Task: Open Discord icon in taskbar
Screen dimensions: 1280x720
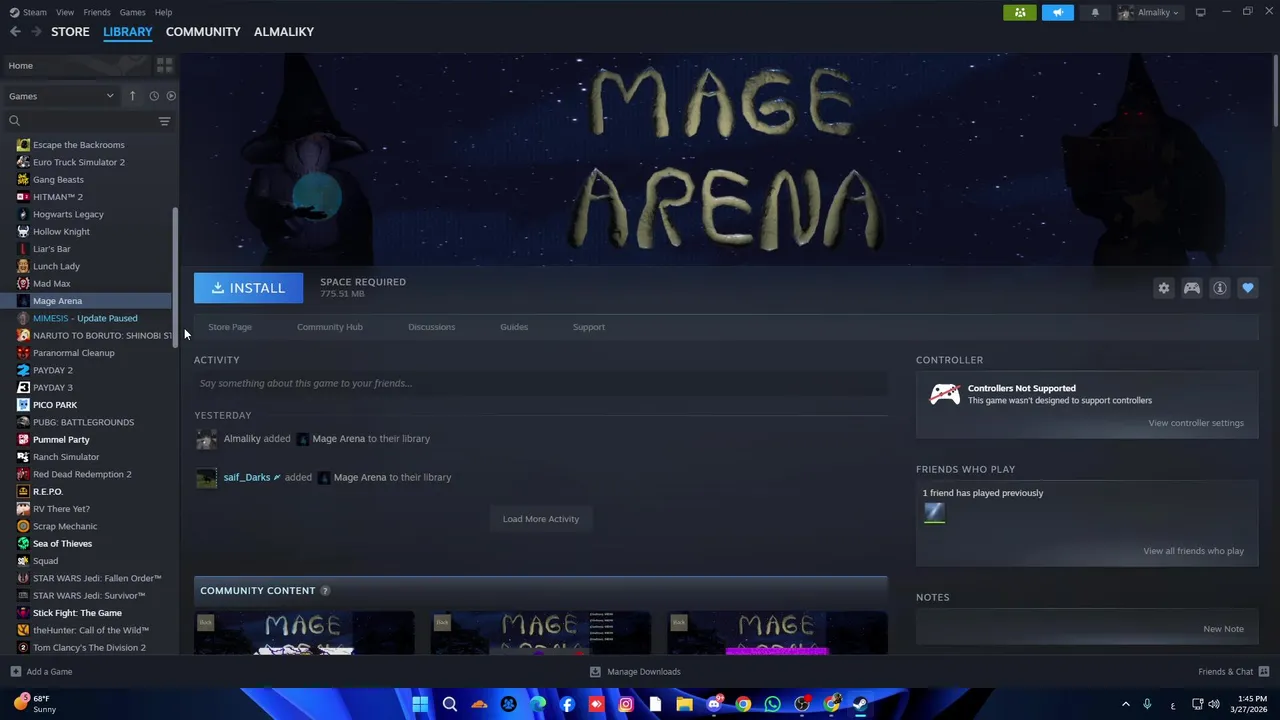Action: [x=714, y=704]
